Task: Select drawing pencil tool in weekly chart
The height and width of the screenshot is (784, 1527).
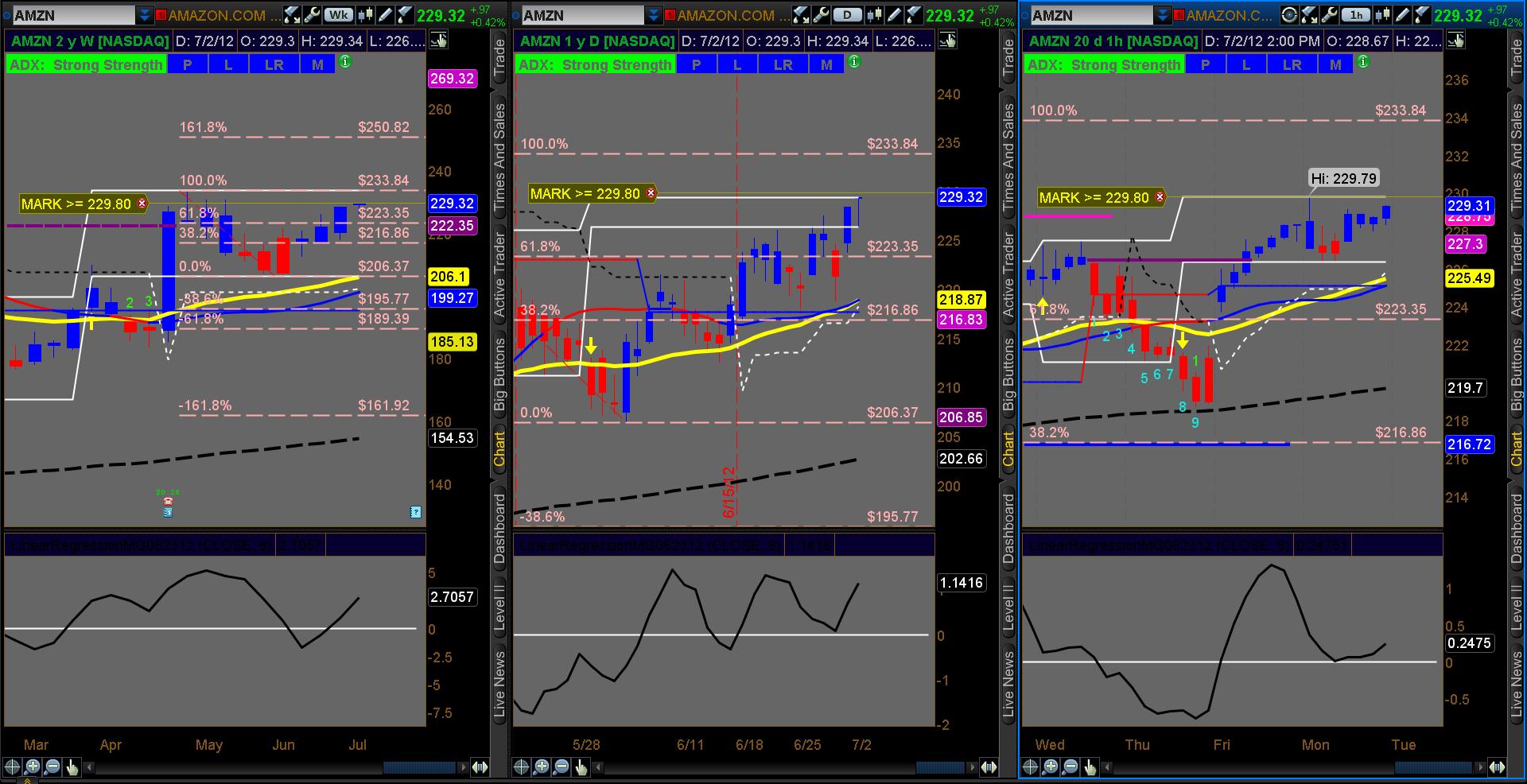Action: [x=385, y=15]
